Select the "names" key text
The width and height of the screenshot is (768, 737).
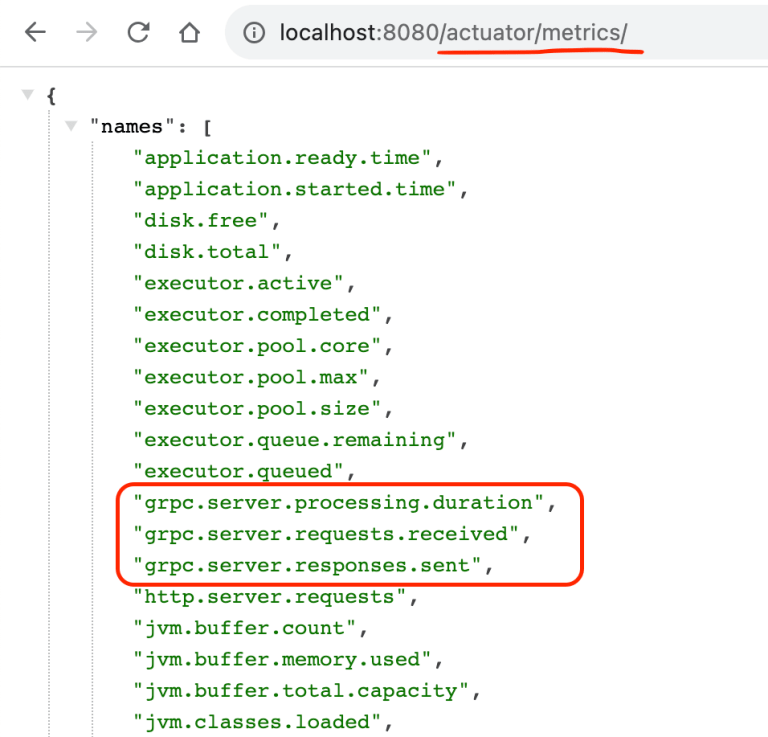(132, 126)
